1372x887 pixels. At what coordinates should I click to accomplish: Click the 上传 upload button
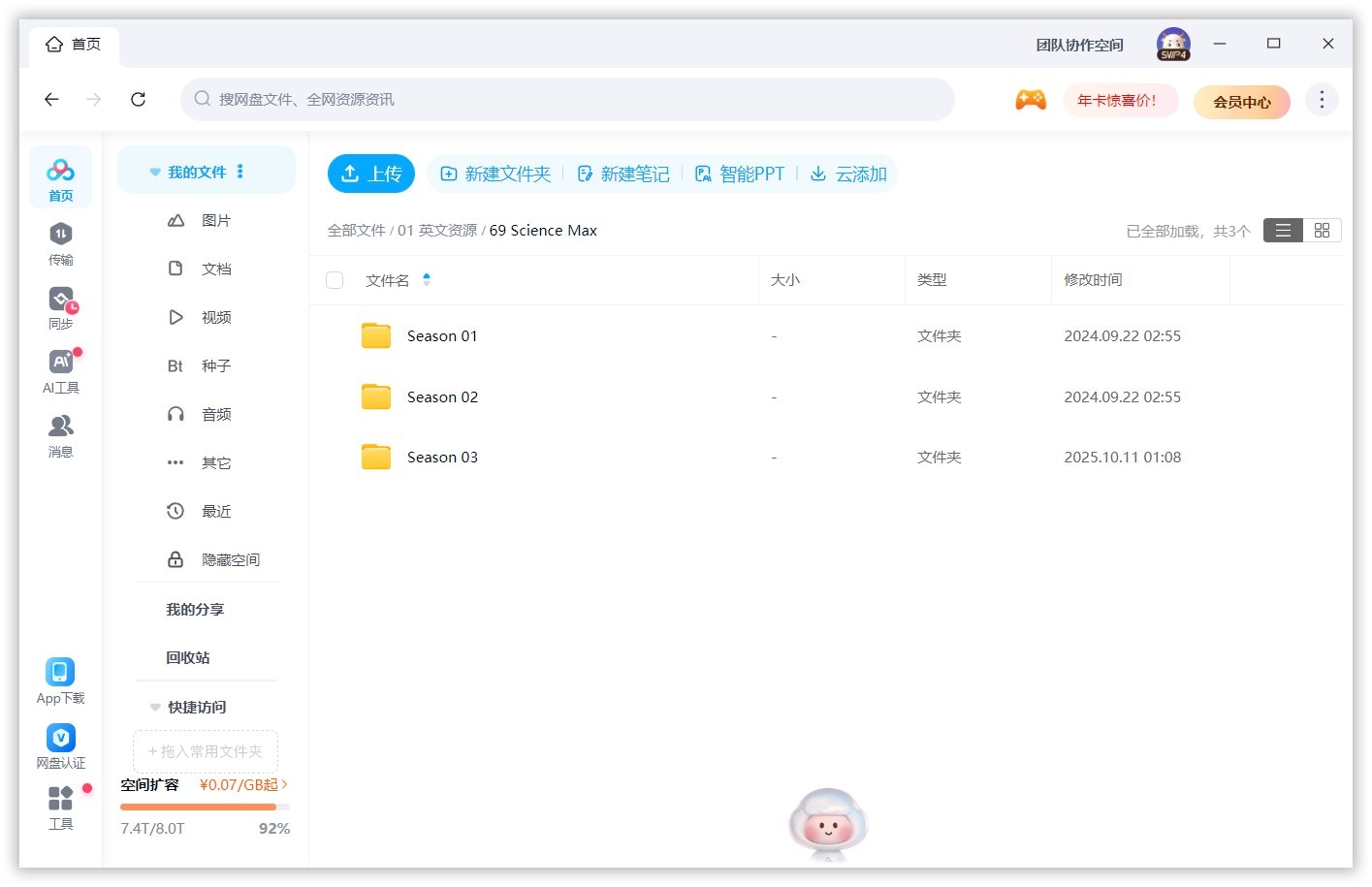point(371,174)
